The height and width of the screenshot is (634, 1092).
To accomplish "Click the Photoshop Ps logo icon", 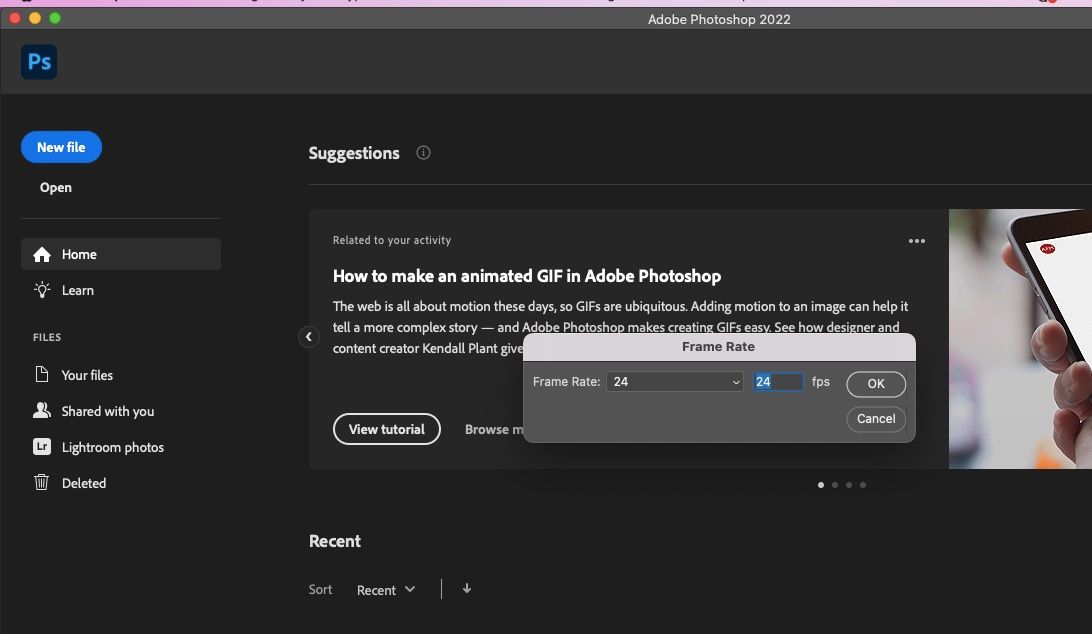I will 39,62.
